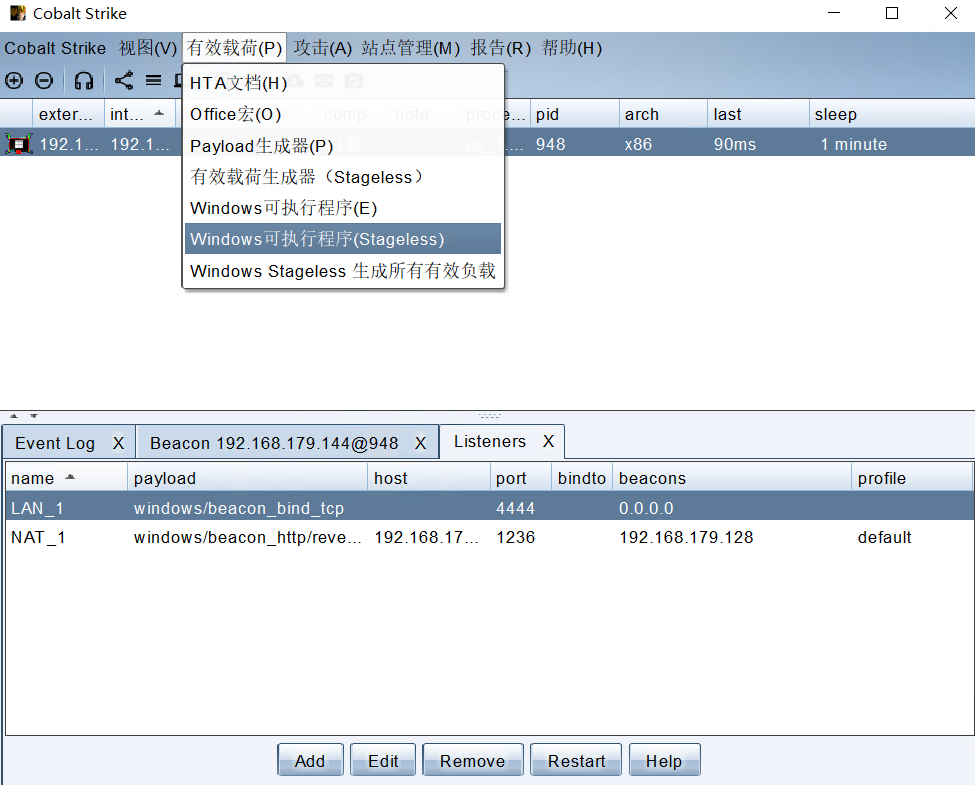Screen dimensions: 975x785
Task: Click the Cobalt Strike title bar app icon
Action: [x=18, y=13]
